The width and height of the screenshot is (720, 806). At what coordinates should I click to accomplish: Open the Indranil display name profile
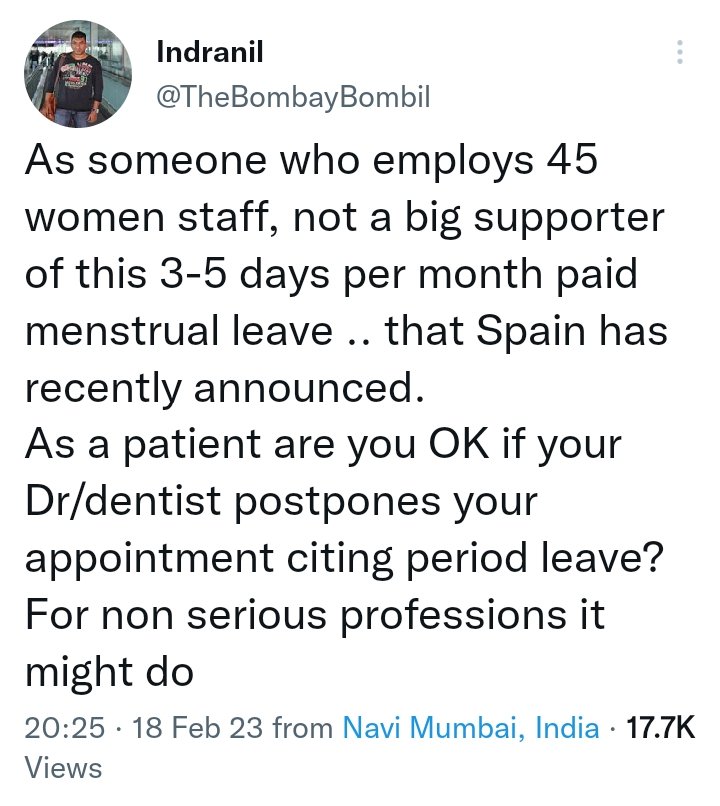point(210,52)
